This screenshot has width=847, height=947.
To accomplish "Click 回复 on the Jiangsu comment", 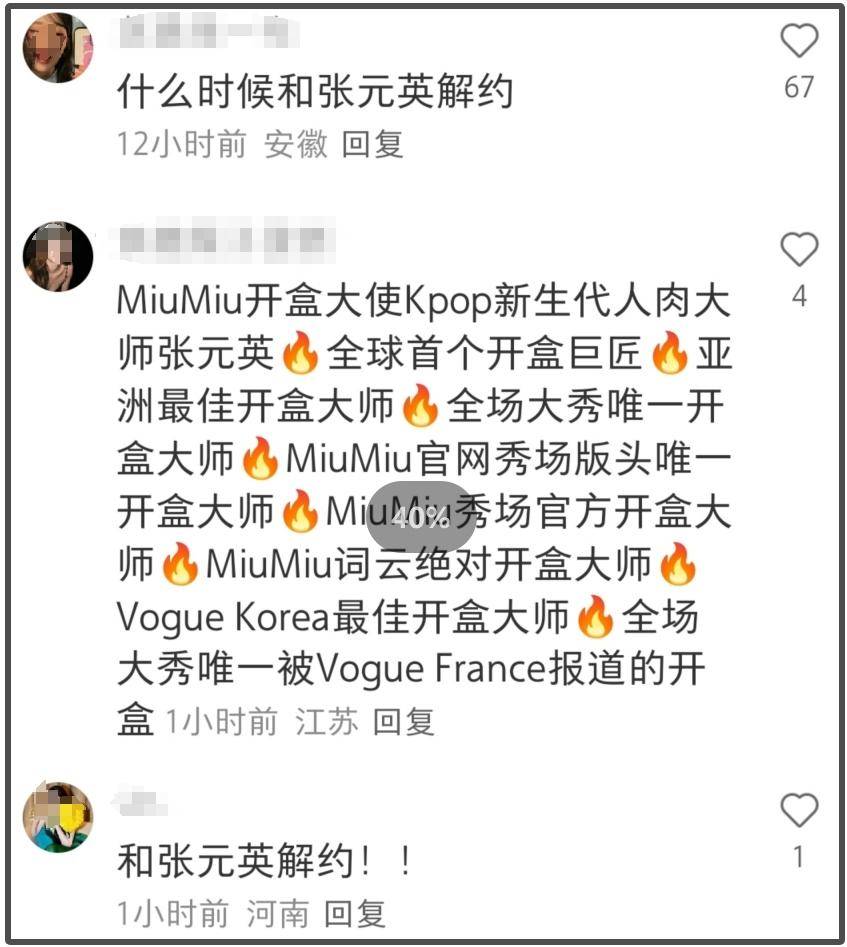I will pyautogui.click(x=404, y=722).
